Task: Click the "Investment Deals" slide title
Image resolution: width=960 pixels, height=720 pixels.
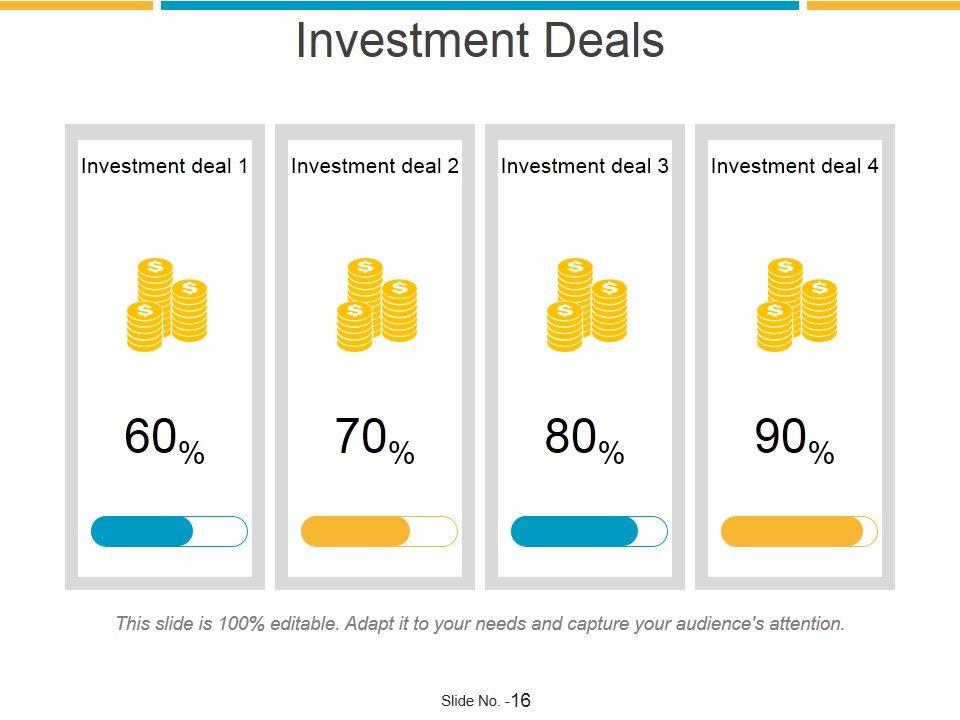Action: 480,42
